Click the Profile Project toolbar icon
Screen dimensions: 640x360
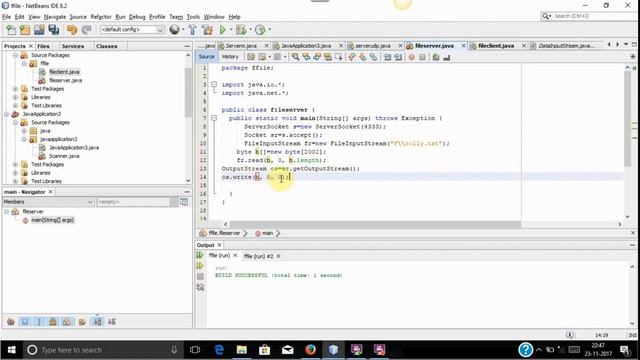click(x=260, y=30)
